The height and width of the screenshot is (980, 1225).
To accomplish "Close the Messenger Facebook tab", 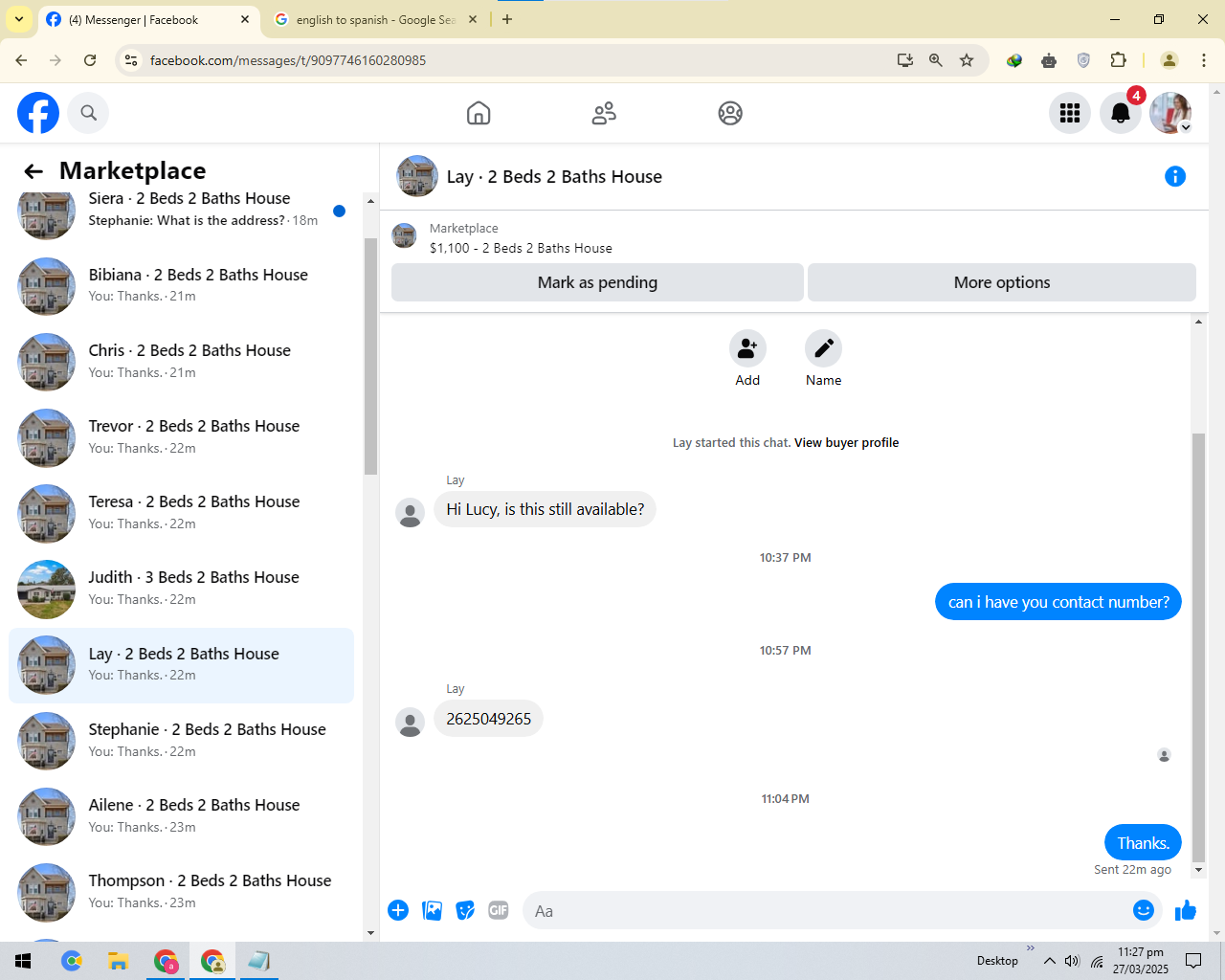I will (x=245, y=19).
